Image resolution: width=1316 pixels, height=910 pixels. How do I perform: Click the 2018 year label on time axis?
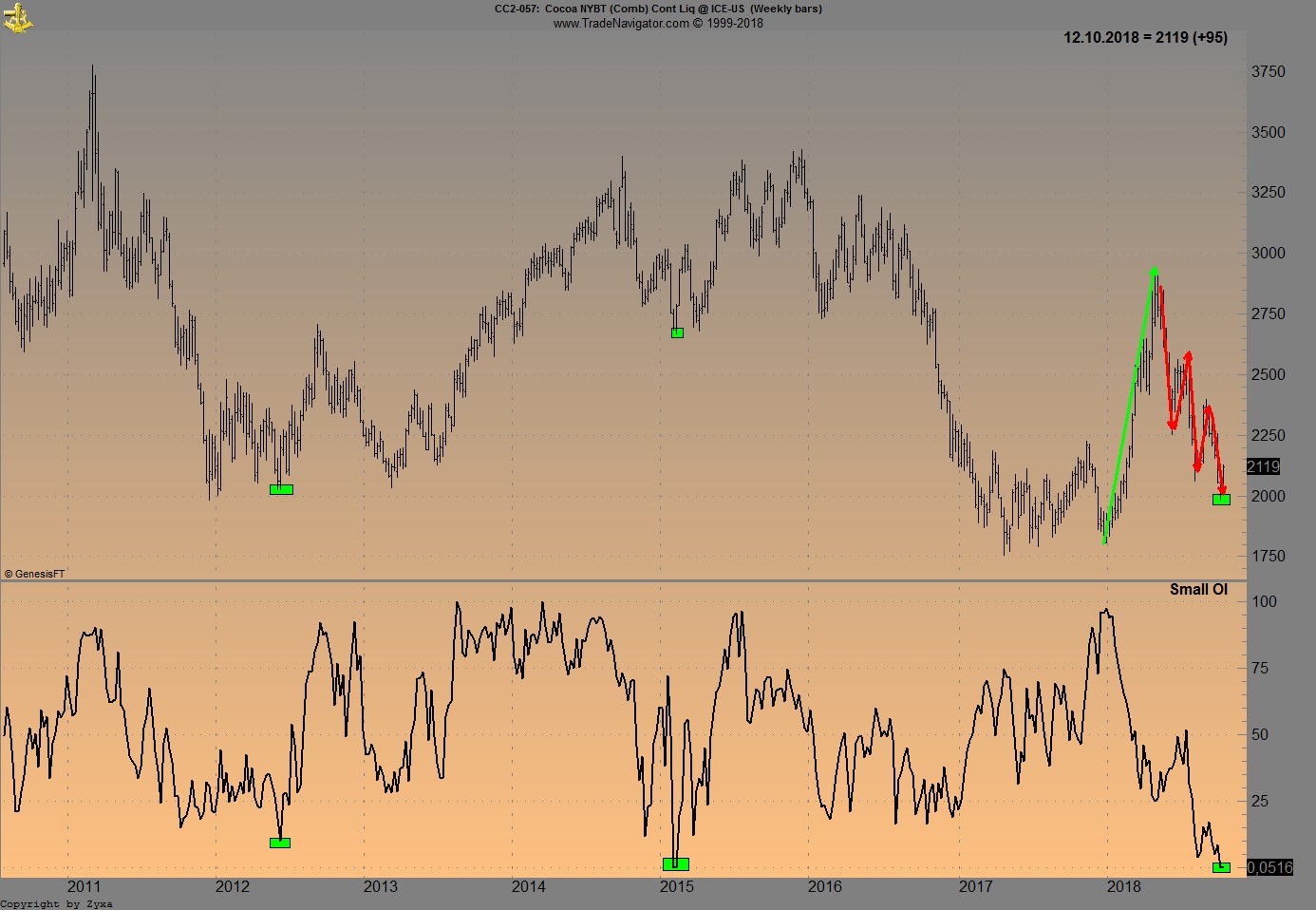[x=1124, y=886]
